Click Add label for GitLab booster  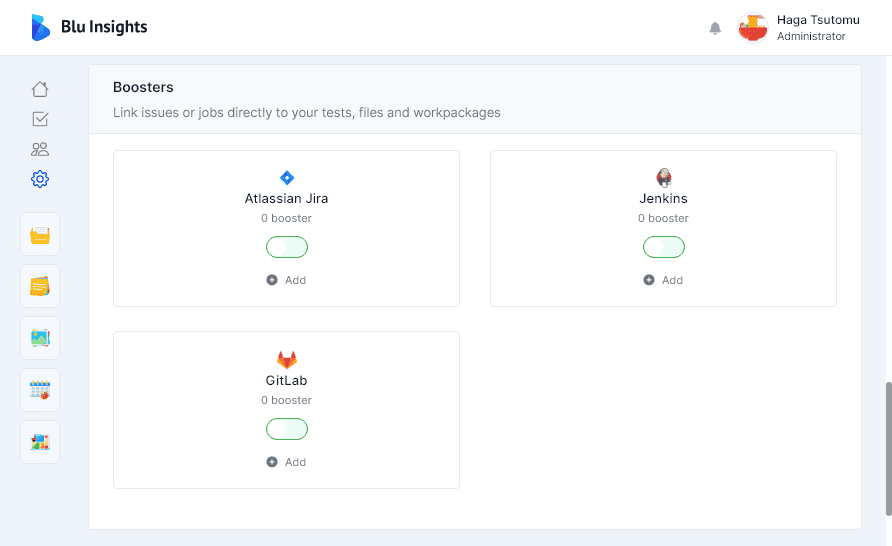point(295,462)
